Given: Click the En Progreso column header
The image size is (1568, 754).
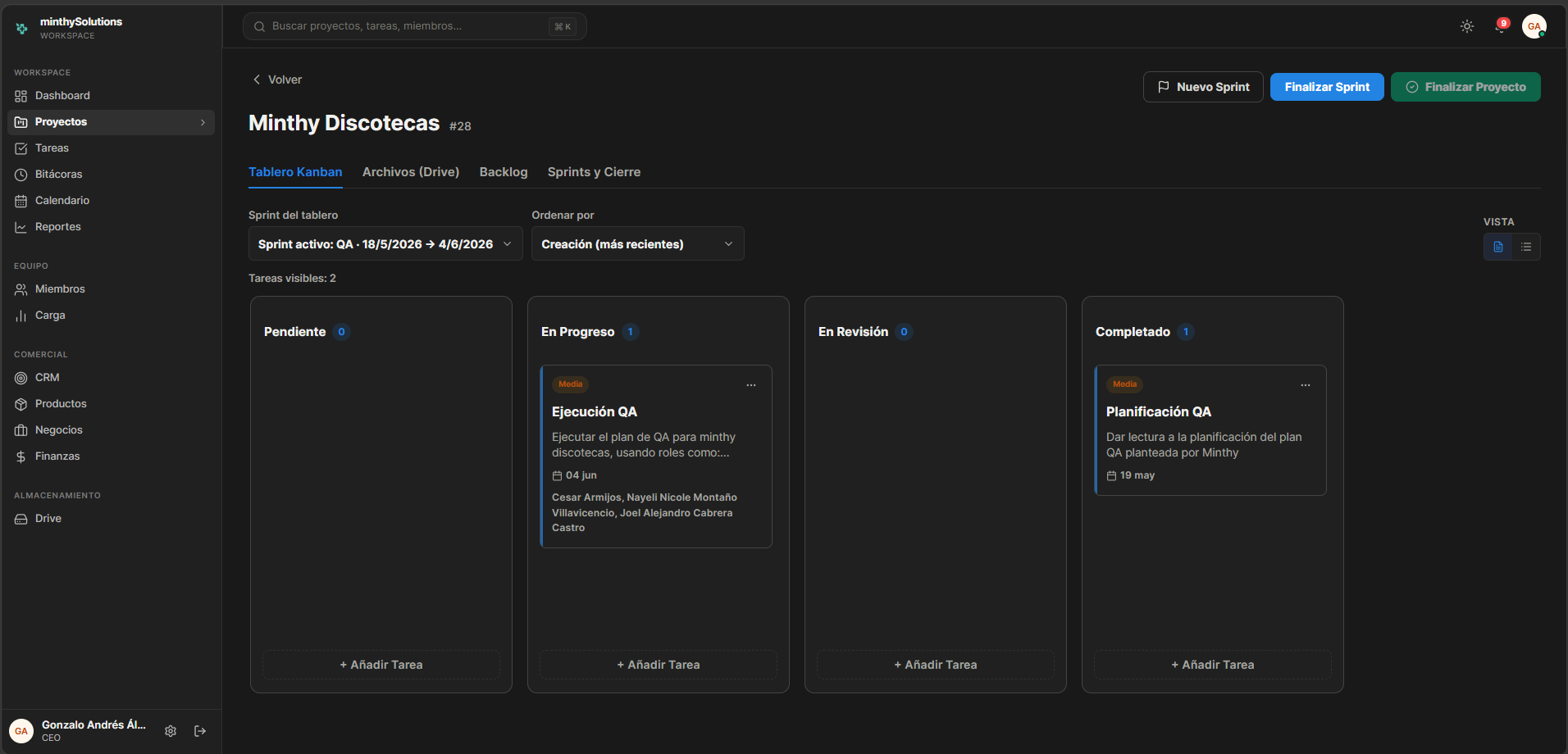Looking at the screenshot, I should coord(578,332).
